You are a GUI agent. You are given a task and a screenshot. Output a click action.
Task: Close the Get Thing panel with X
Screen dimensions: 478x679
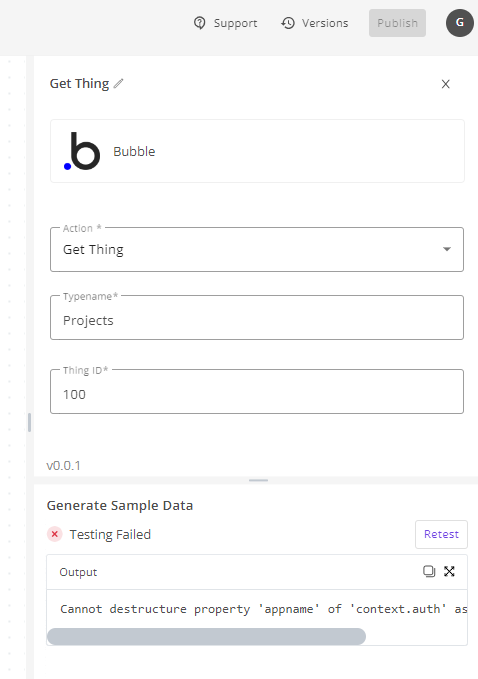(x=446, y=84)
